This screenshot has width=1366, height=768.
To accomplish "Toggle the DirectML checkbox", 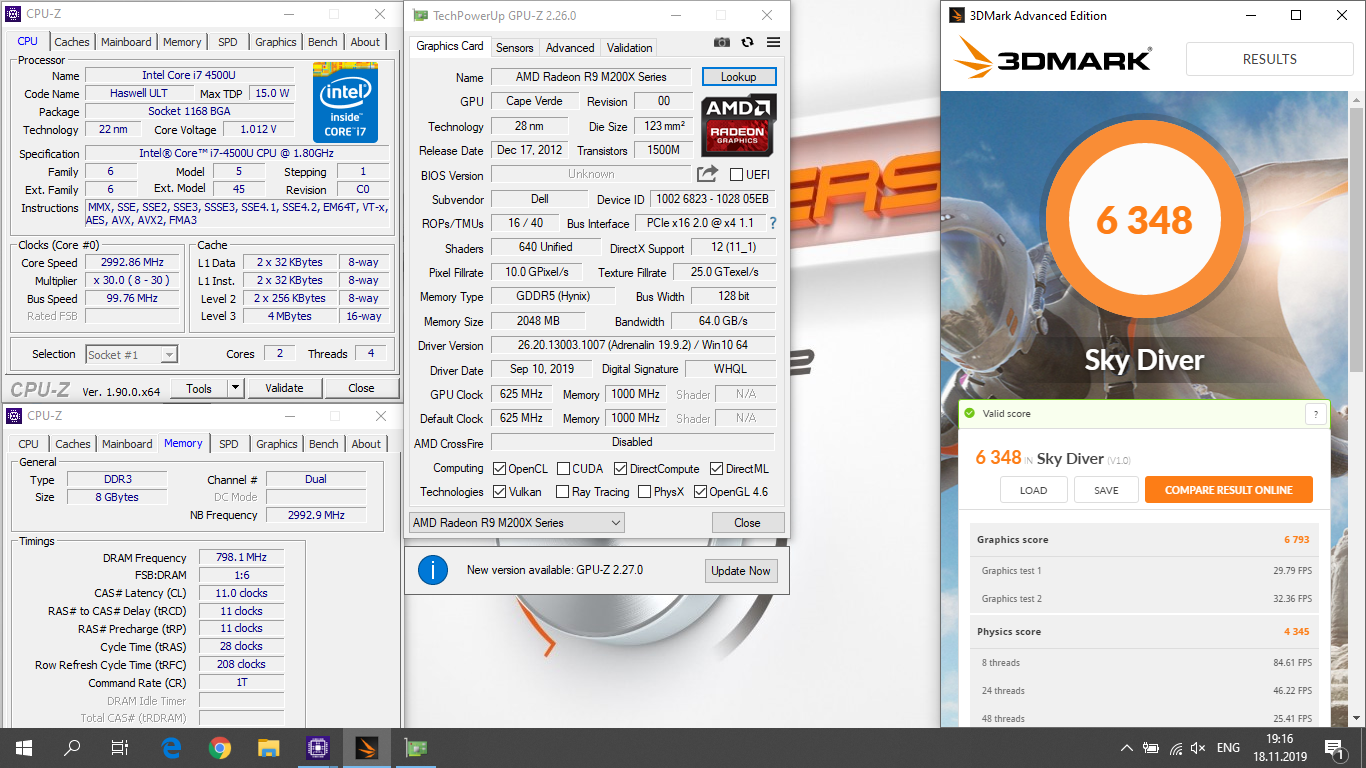I will coord(717,468).
